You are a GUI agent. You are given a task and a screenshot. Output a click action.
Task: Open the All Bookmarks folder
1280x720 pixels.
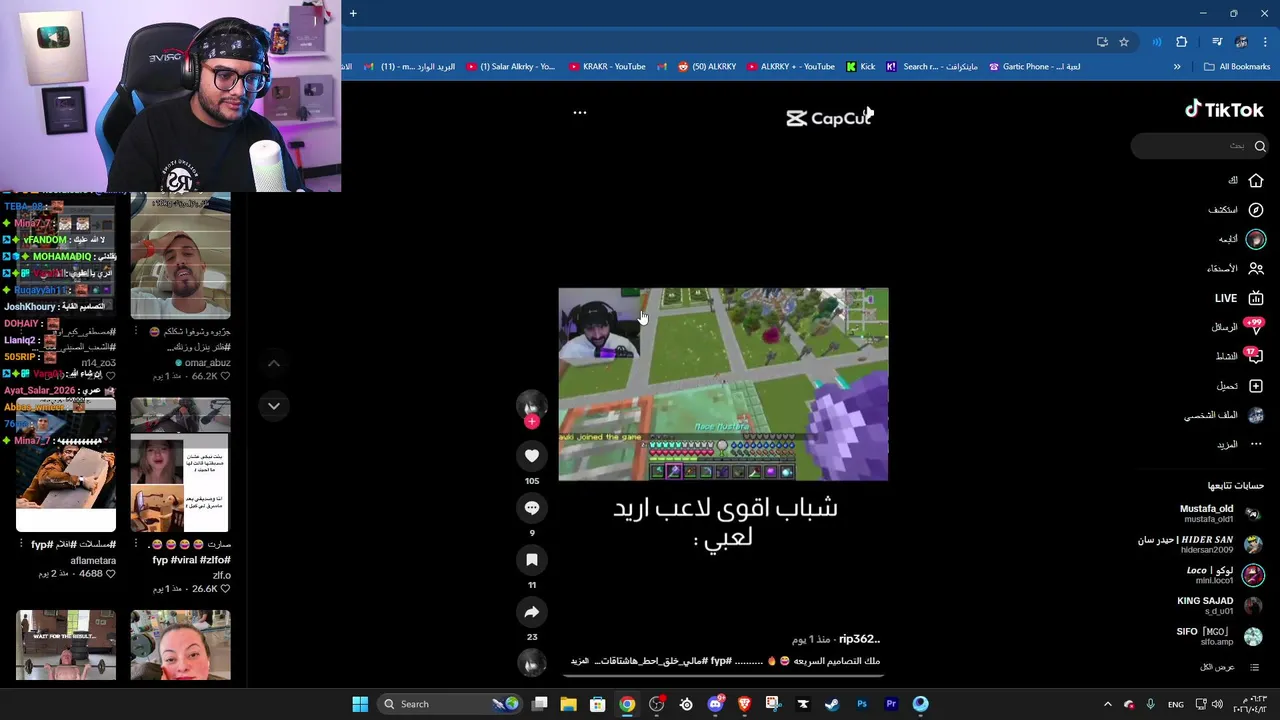[1237, 67]
